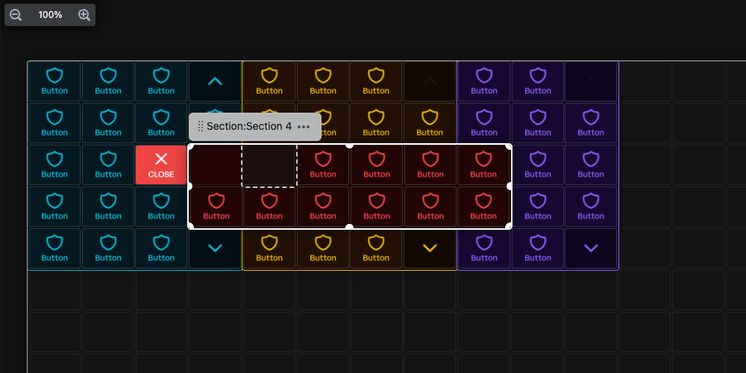Click the top-right red shield Button
The width and height of the screenshot is (746, 373).
(483, 165)
